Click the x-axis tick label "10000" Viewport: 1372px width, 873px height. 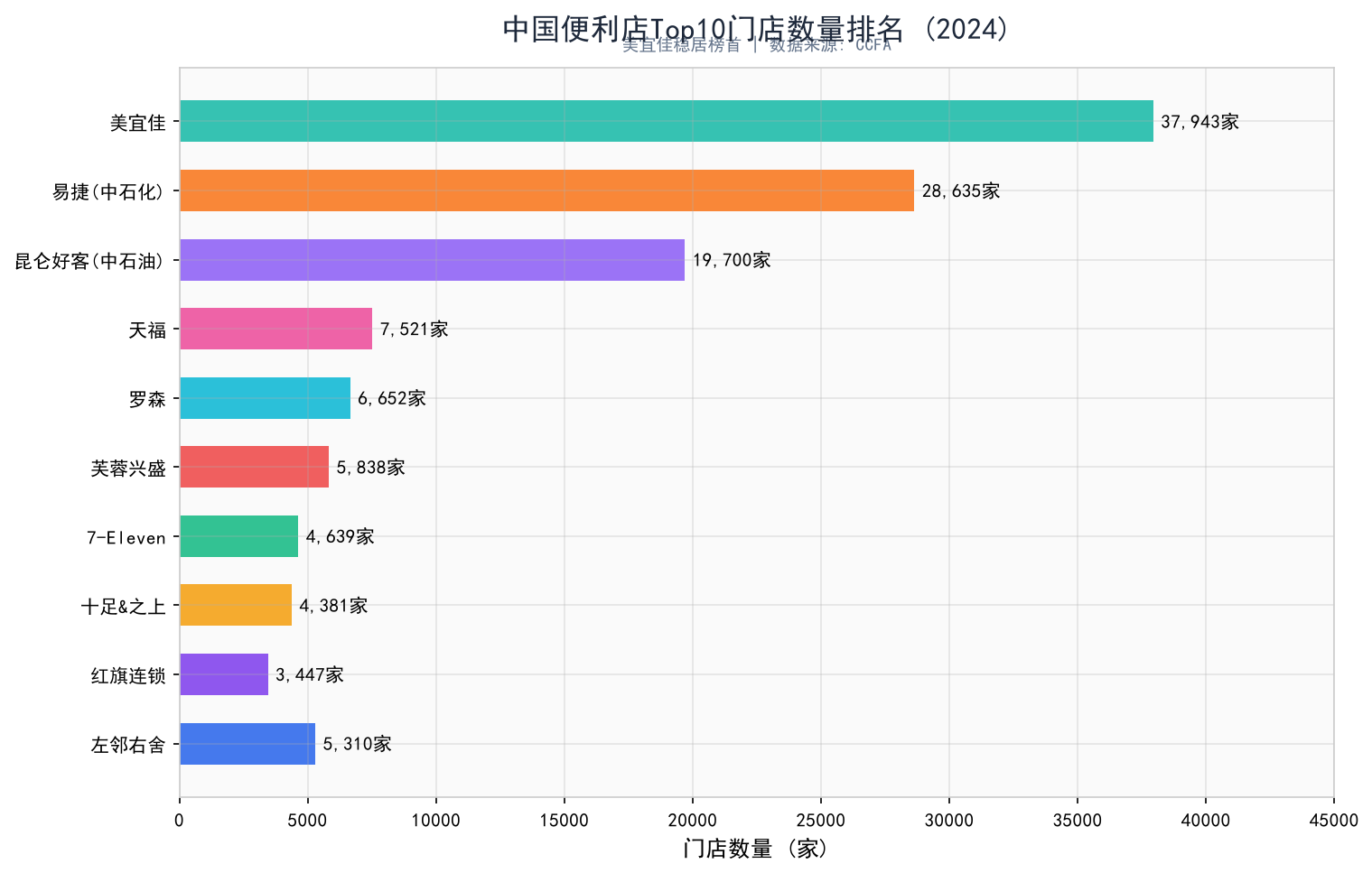point(436,820)
